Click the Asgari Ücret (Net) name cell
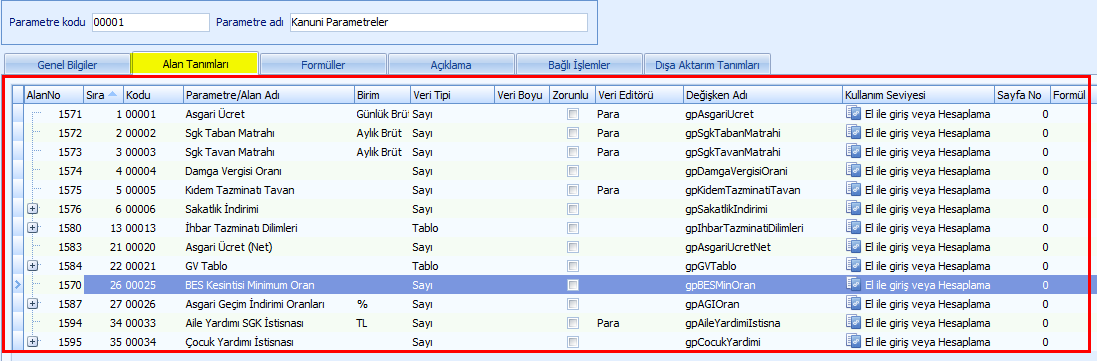Screen dimensions: 1097x361 (x=269, y=246)
